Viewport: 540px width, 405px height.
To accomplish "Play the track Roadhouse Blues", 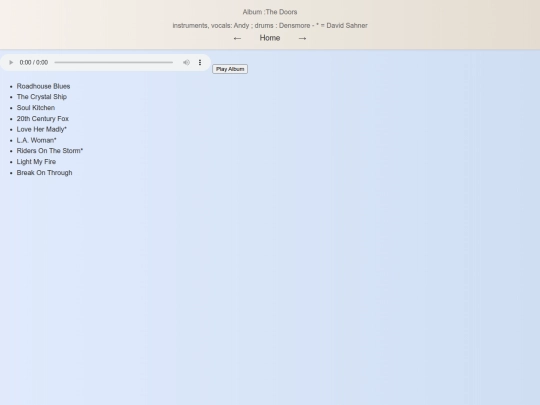I will pos(43,86).
